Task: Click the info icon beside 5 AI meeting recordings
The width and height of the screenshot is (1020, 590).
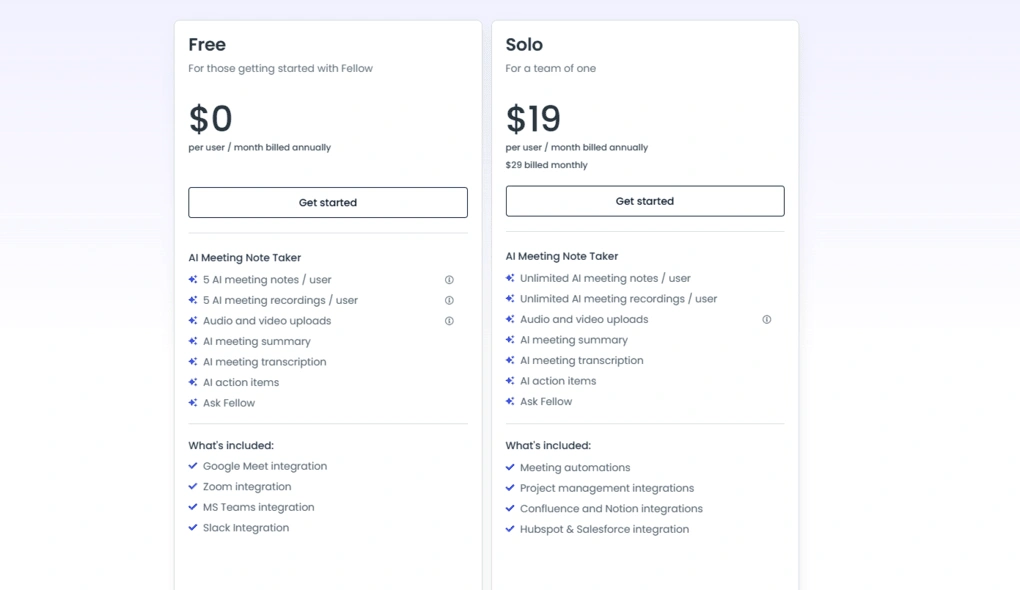Action: point(449,300)
